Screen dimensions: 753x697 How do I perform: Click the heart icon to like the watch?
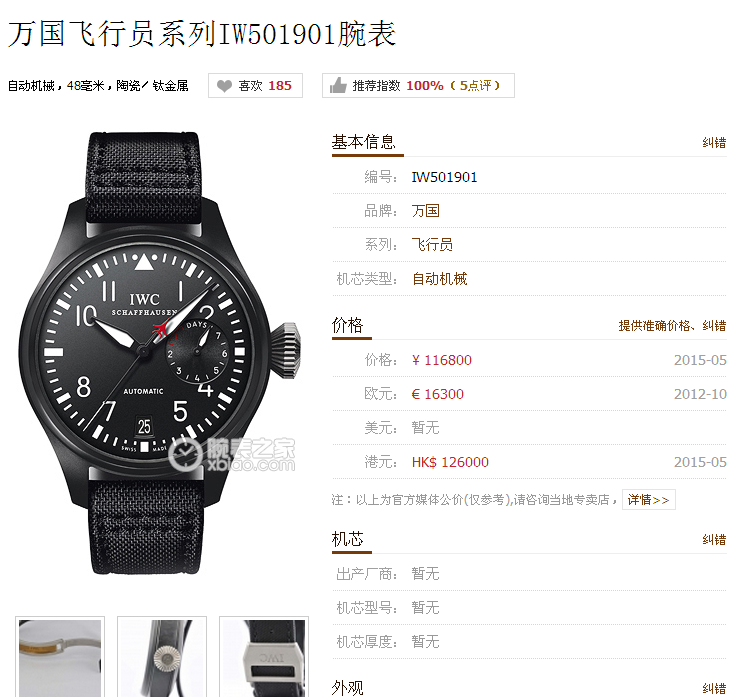click(224, 86)
